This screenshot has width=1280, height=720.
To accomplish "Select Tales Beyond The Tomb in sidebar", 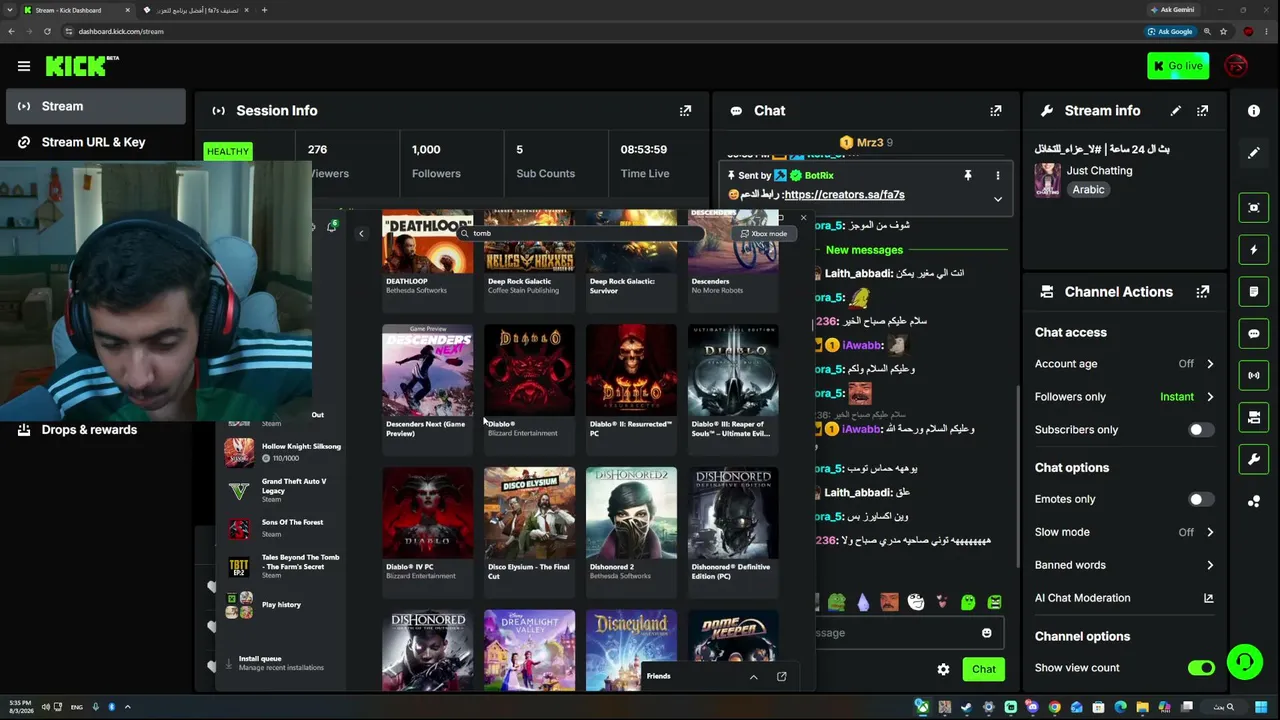I will point(284,566).
